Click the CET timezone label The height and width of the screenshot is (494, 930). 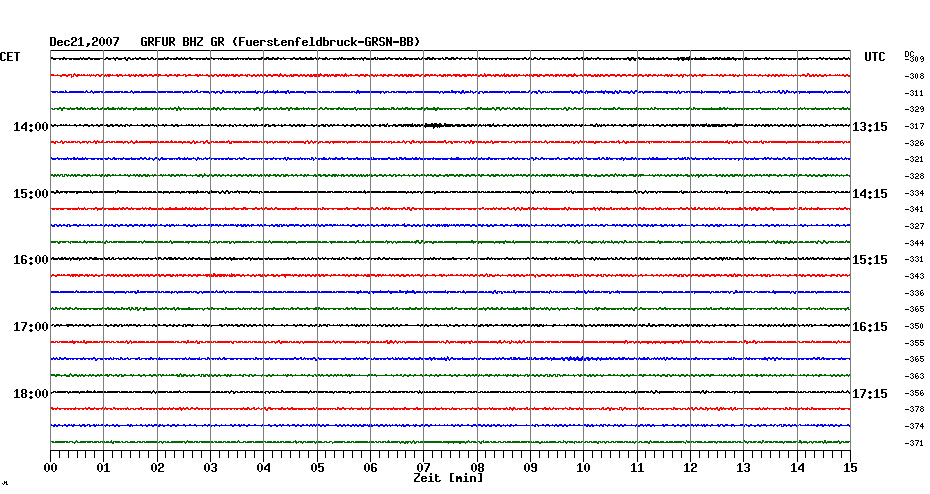click(10, 57)
